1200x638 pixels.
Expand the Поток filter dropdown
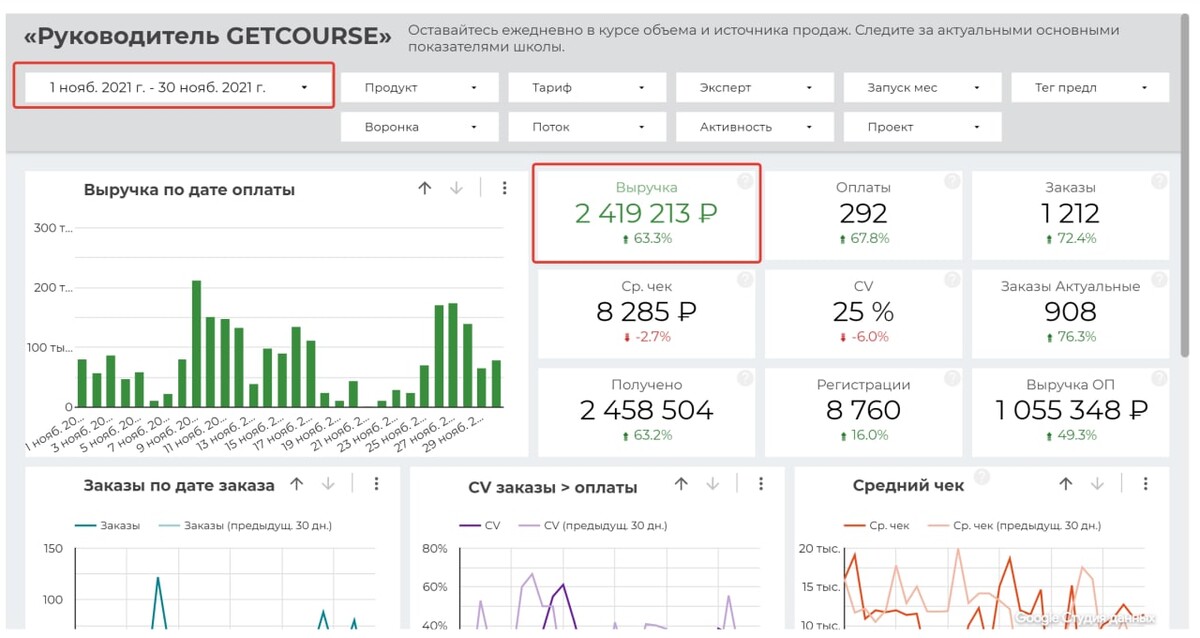coord(587,127)
